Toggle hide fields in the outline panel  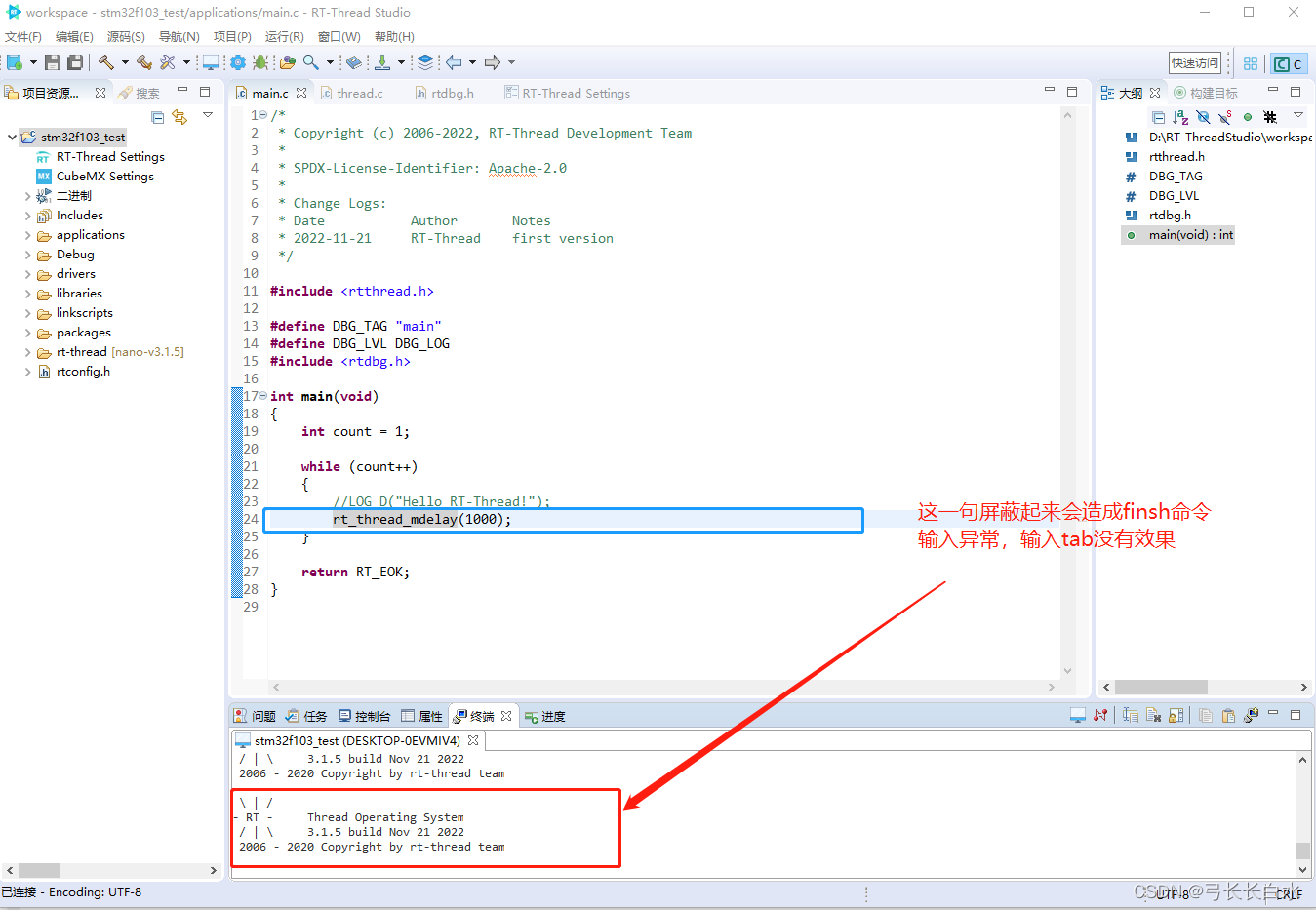coord(1203,117)
